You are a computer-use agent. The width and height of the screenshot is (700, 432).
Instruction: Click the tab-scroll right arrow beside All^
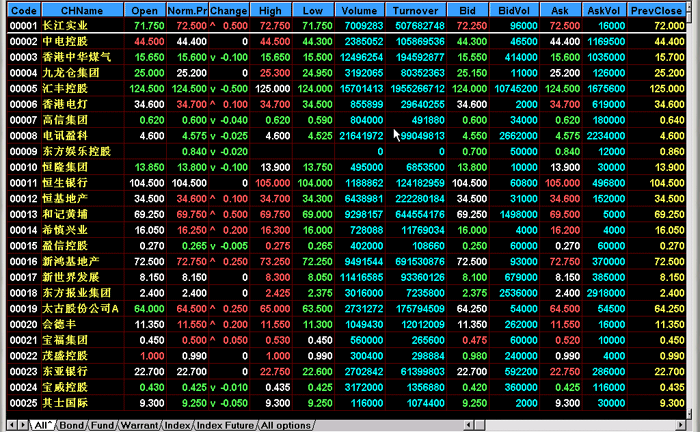[22, 425]
